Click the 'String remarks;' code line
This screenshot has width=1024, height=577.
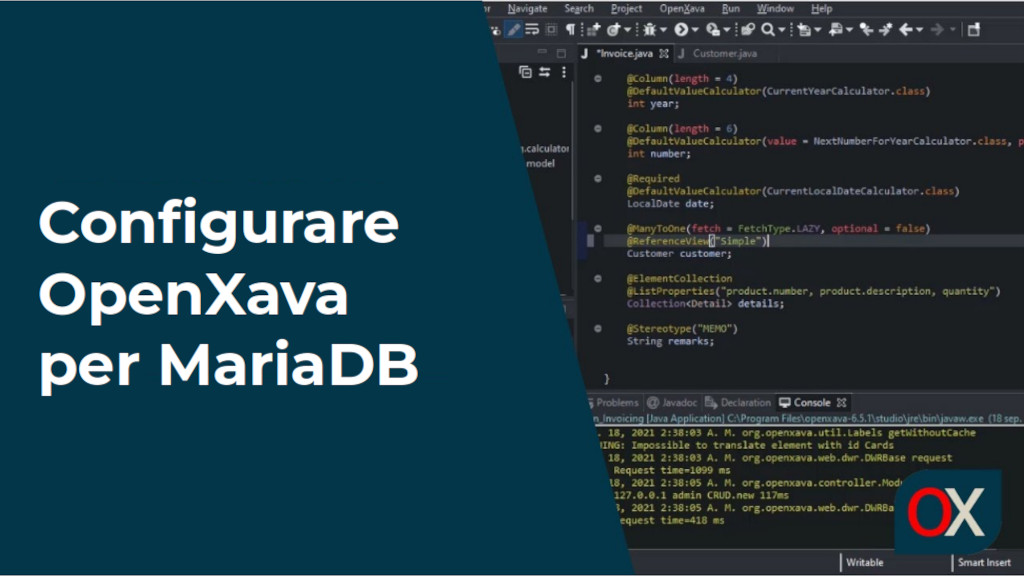670,341
